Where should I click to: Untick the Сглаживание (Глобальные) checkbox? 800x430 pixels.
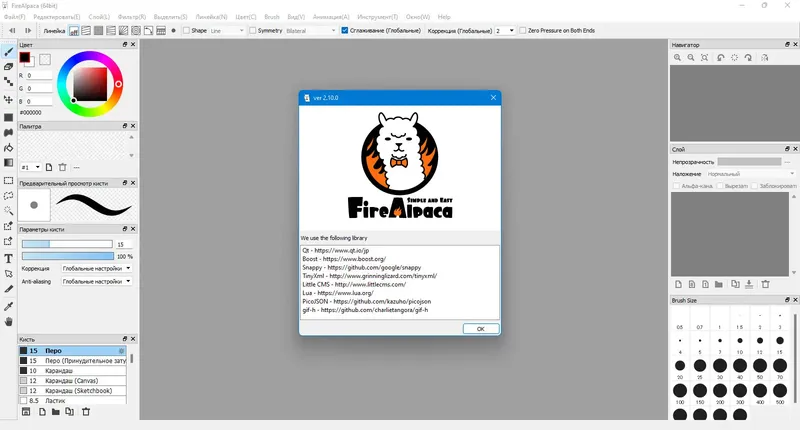pyautogui.click(x=344, y=31)
